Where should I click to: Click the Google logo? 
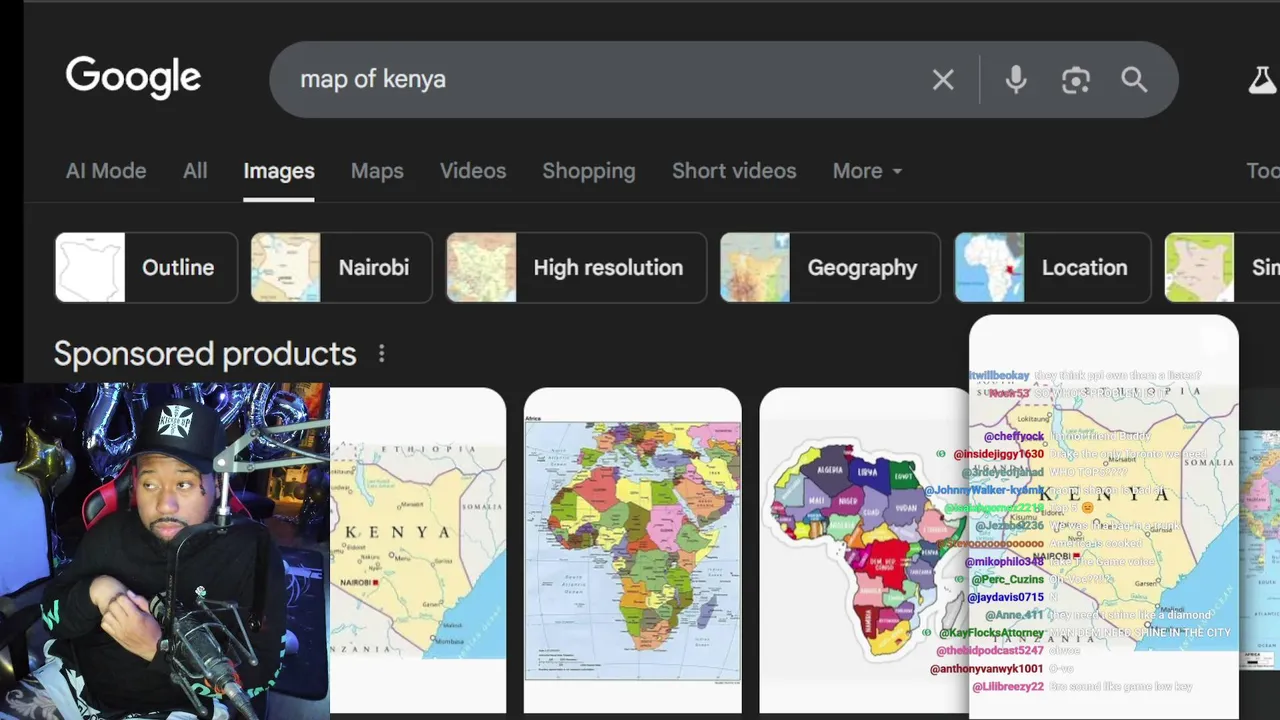pyautogui.click(x=133, y=78)
